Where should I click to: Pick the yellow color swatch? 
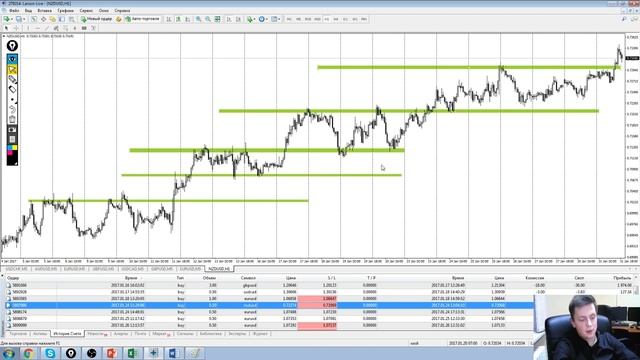pyautogui.click(x=15, y=148)
